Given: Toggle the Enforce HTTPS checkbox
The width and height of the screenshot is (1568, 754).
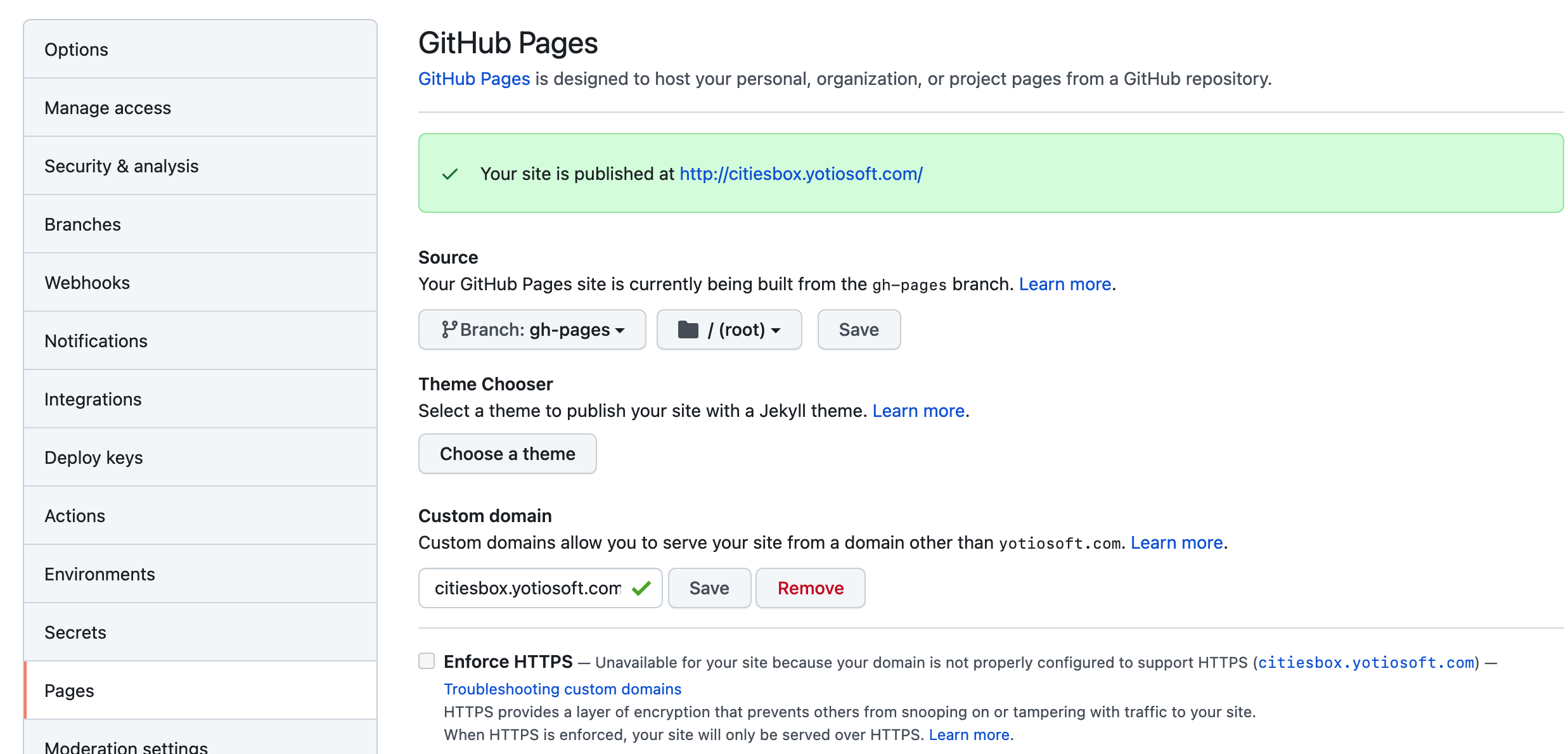Looking at the screenshot, I should pos(427,661).
